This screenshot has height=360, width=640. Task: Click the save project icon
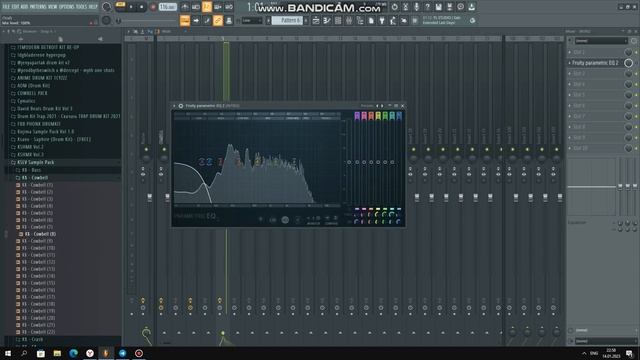[438, 7]
